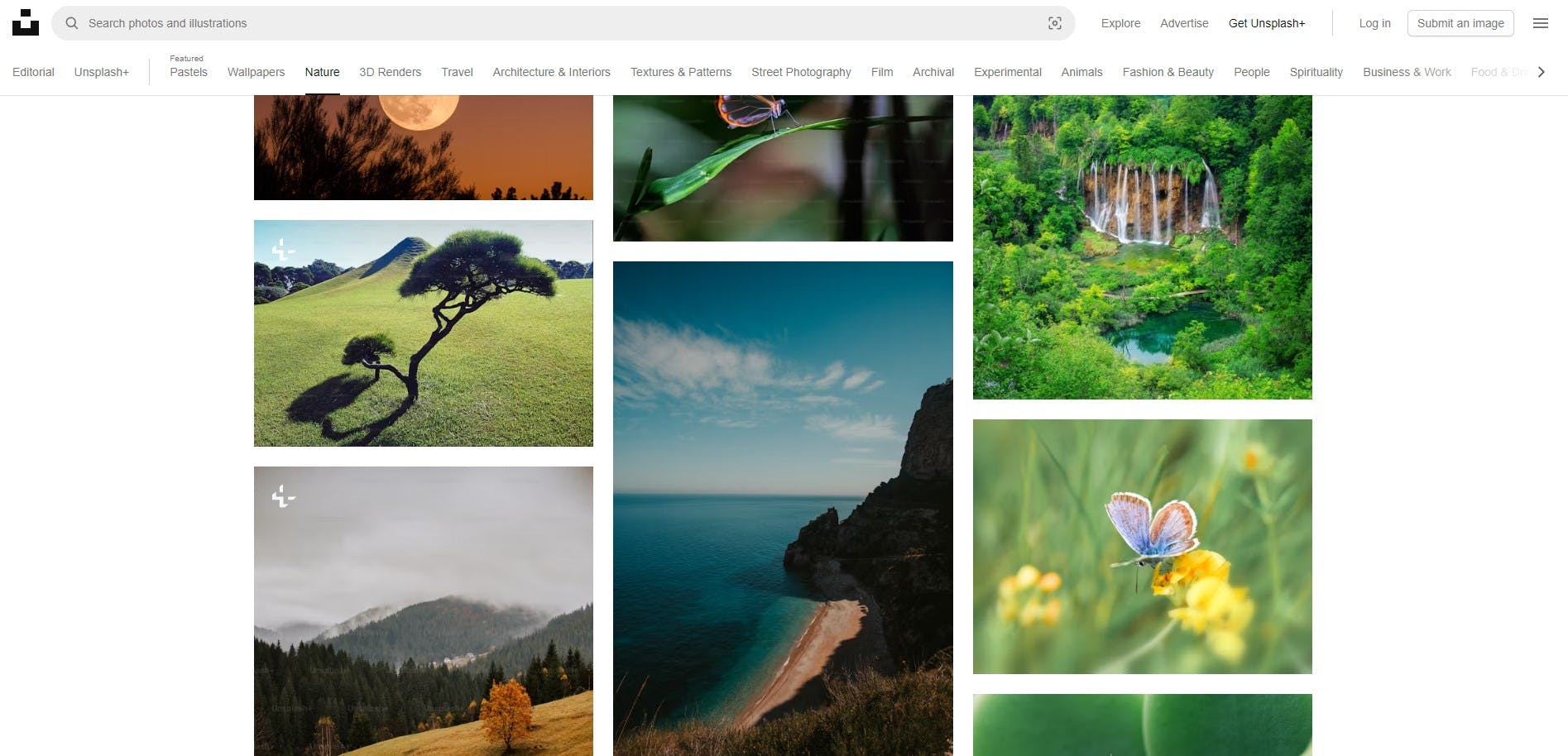Open Spirituality topic

(1316, 72)
